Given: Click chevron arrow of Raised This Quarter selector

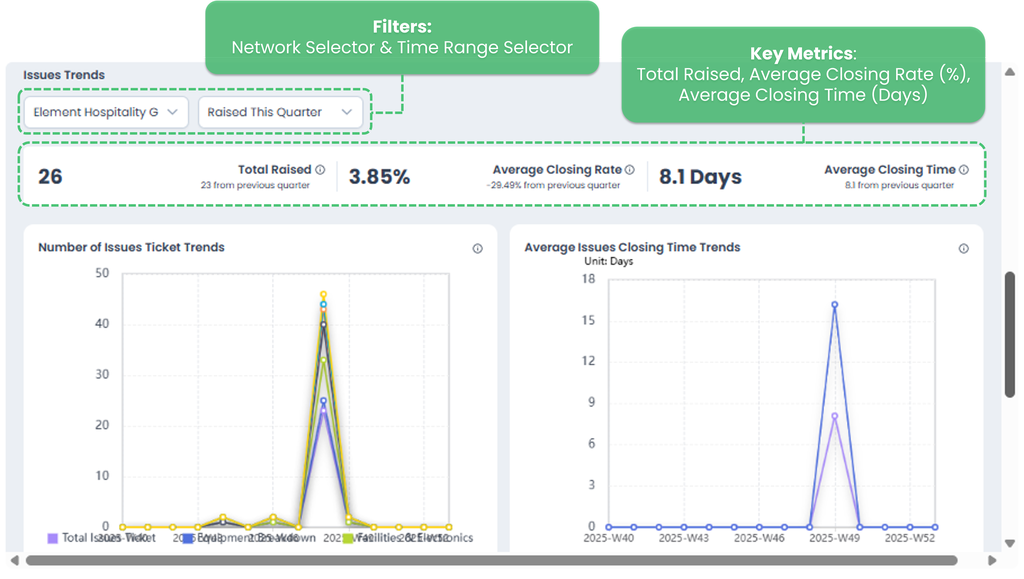Looking at the screenshot, I should point(347,112).
